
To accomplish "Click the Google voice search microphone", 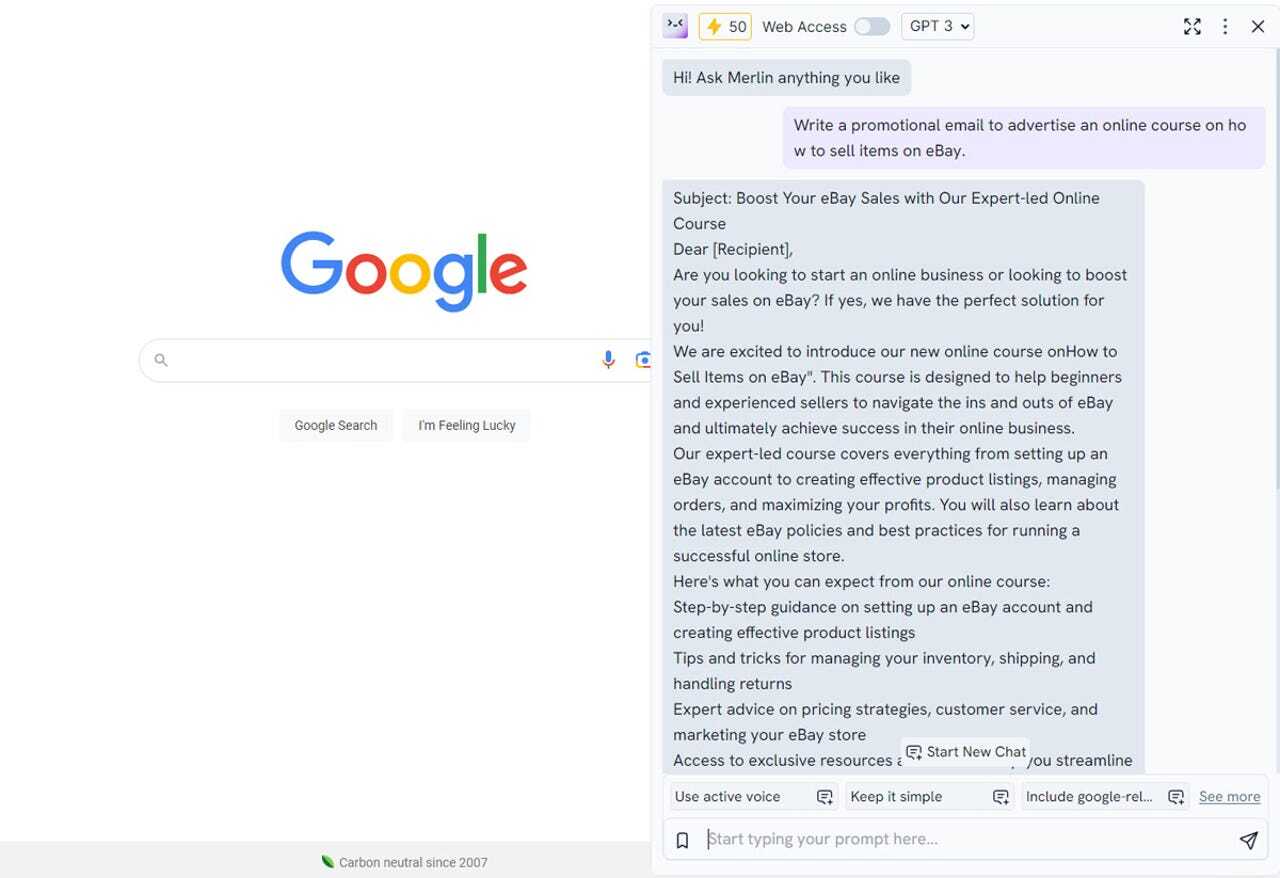I will pos(608,360).
